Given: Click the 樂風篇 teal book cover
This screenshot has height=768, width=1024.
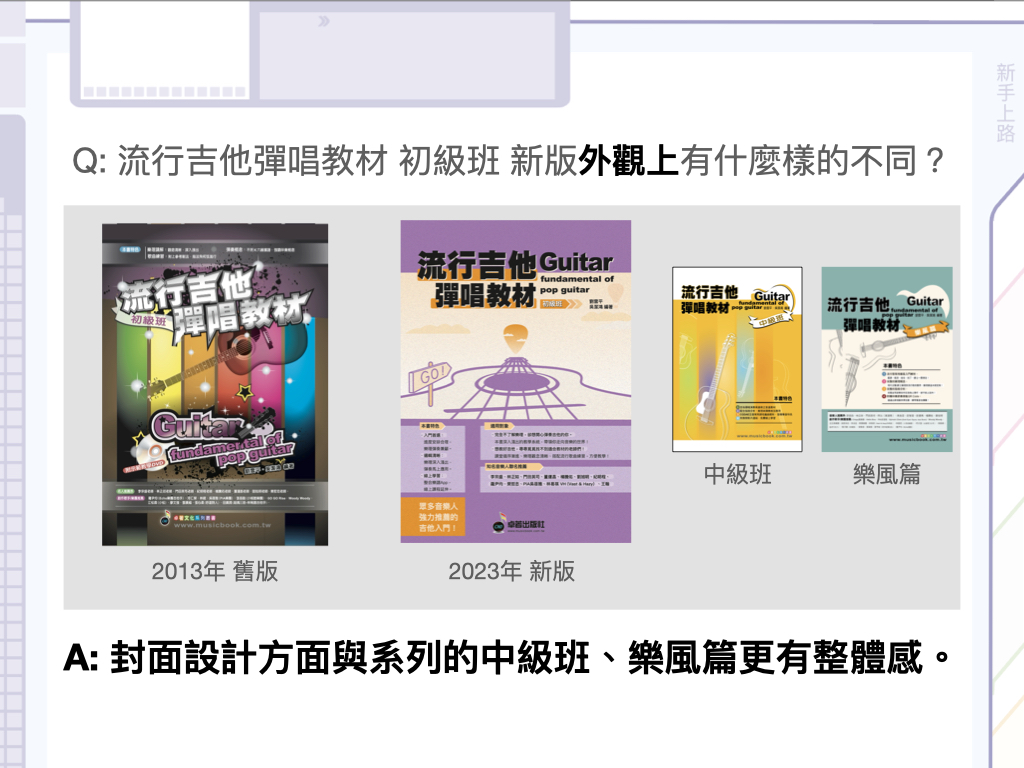Looking at the screenshot, I should (886, 359).
